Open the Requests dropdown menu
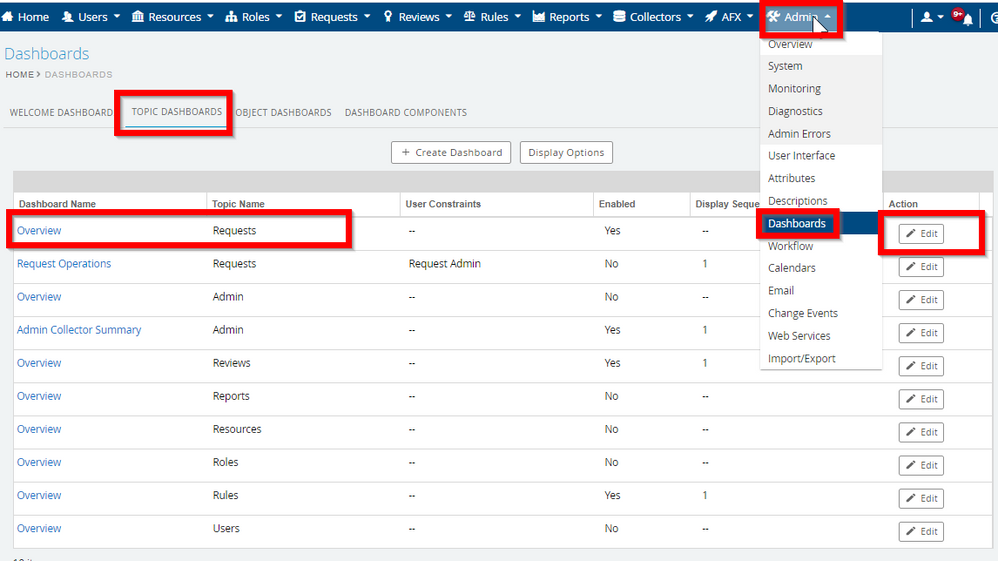 333,17
